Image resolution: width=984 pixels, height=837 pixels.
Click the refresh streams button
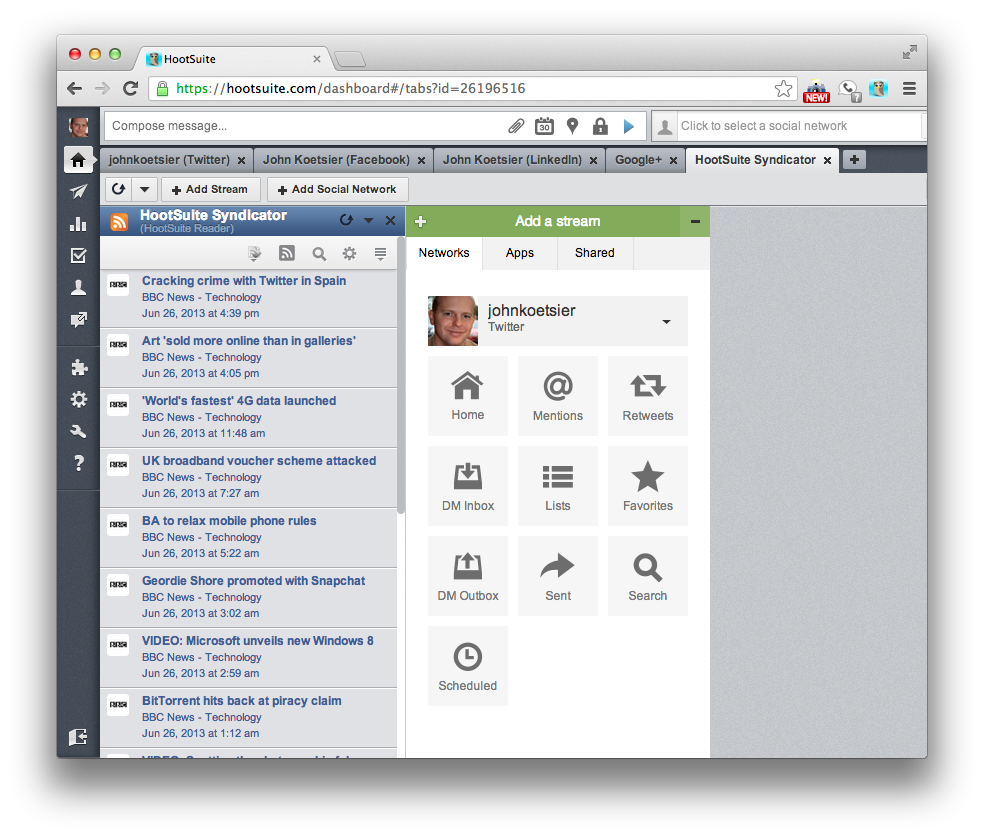coord(119,189)
